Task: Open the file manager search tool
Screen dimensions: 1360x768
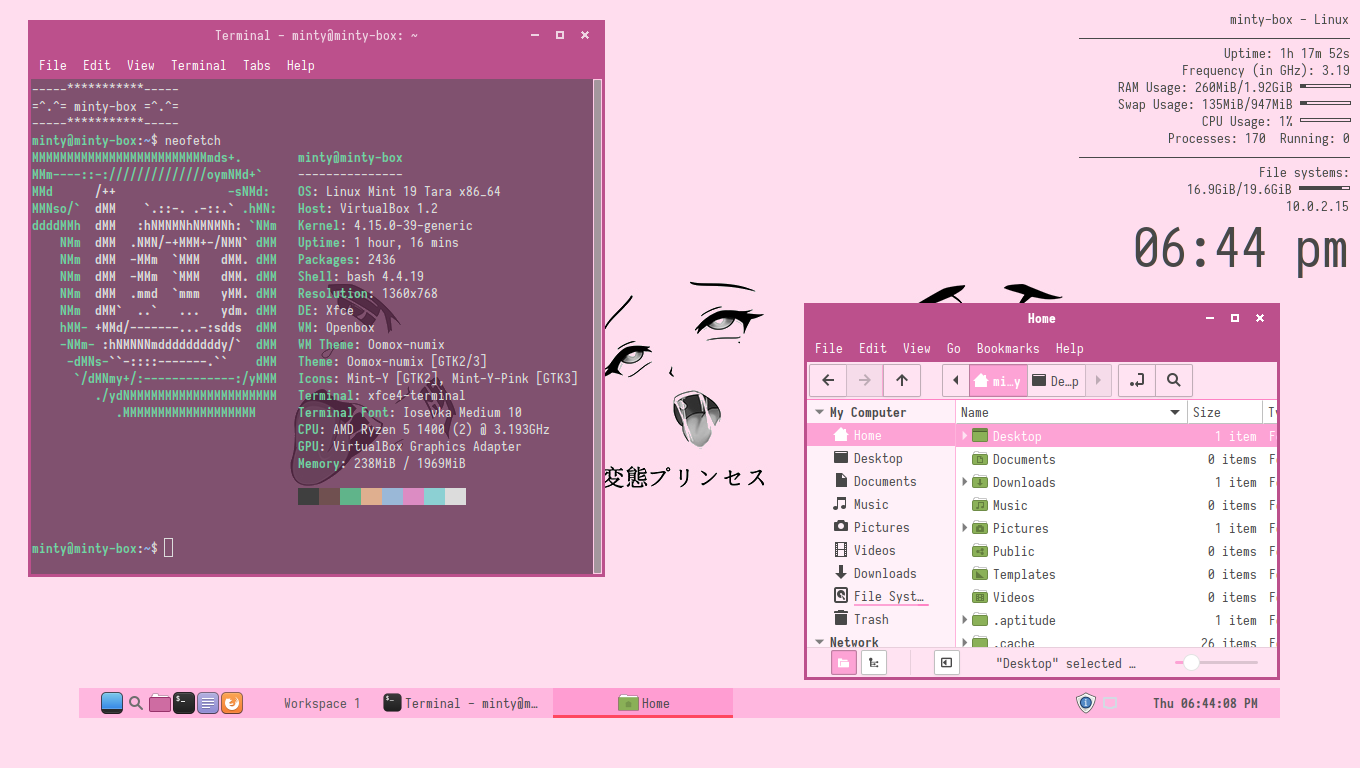Action: tap(1174, 380)
